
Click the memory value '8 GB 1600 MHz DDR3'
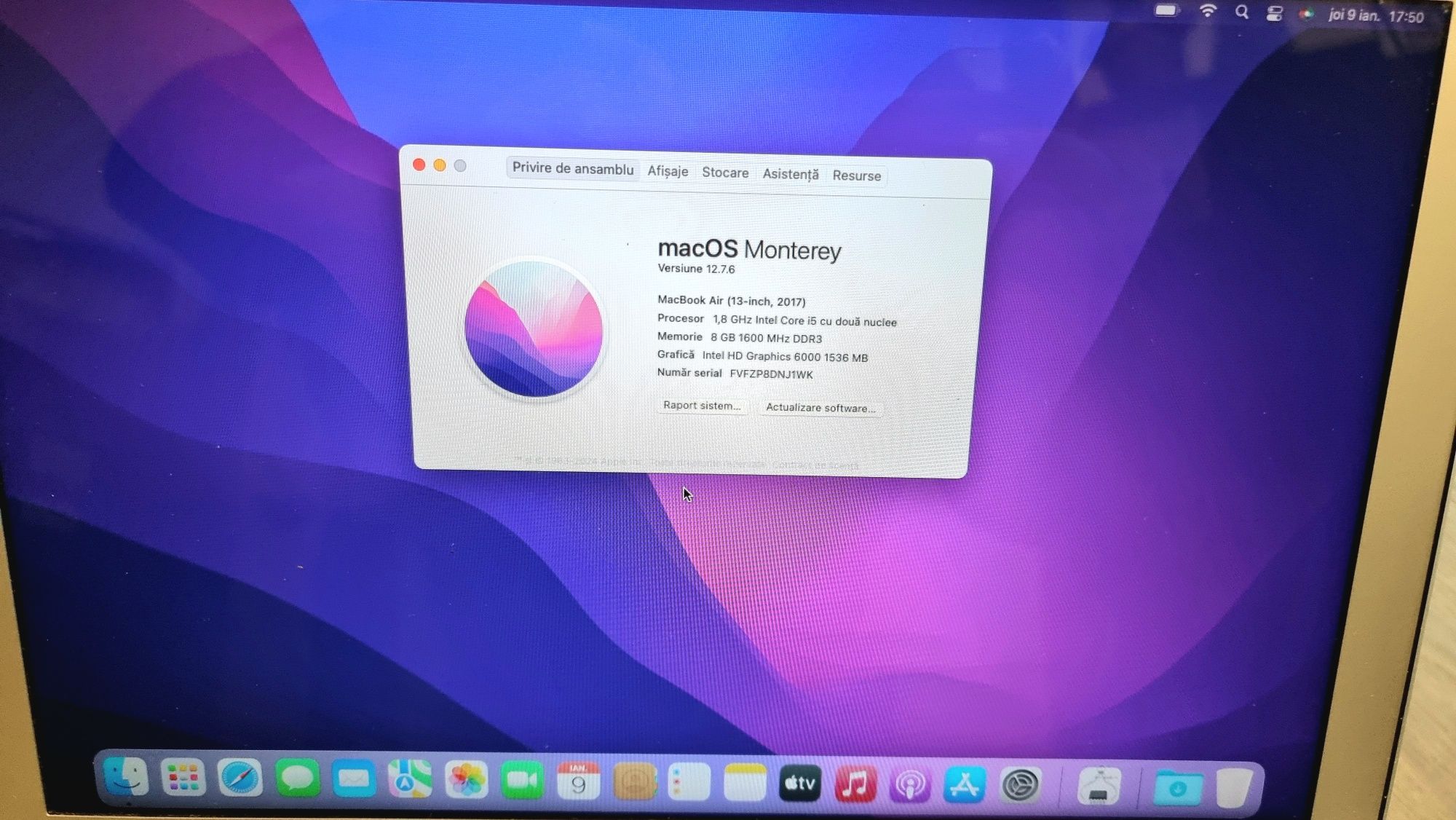pyautogui.click(x=767, y=338)
